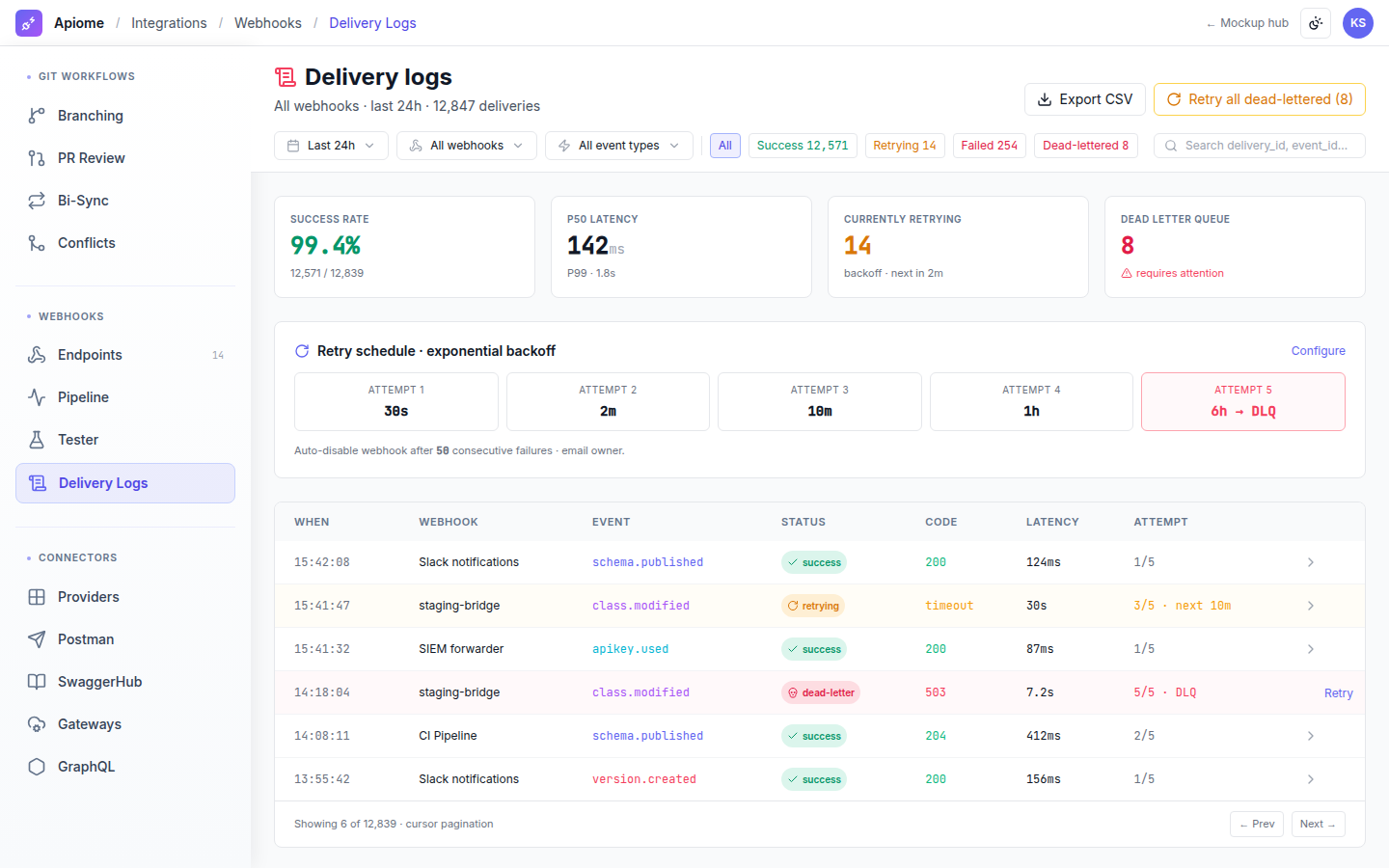The image size is (1389, 868).
Task: Filter by Retrying 14
Action: (905, 146)
